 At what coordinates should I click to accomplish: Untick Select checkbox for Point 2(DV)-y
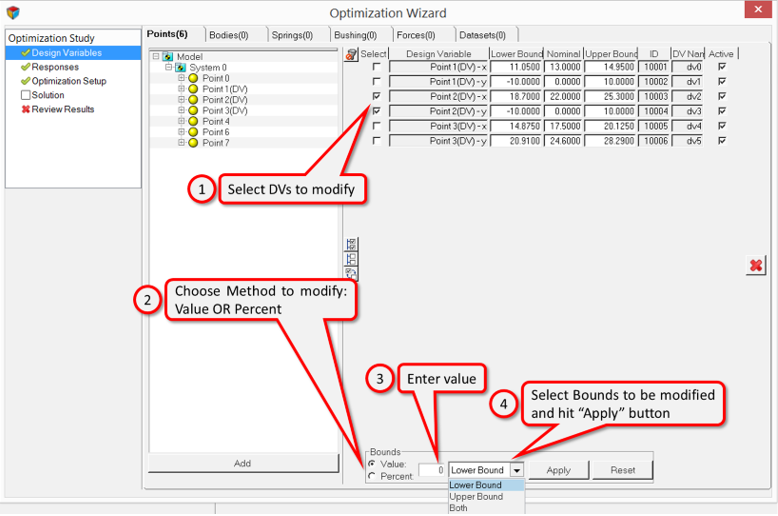click(377, 111)
